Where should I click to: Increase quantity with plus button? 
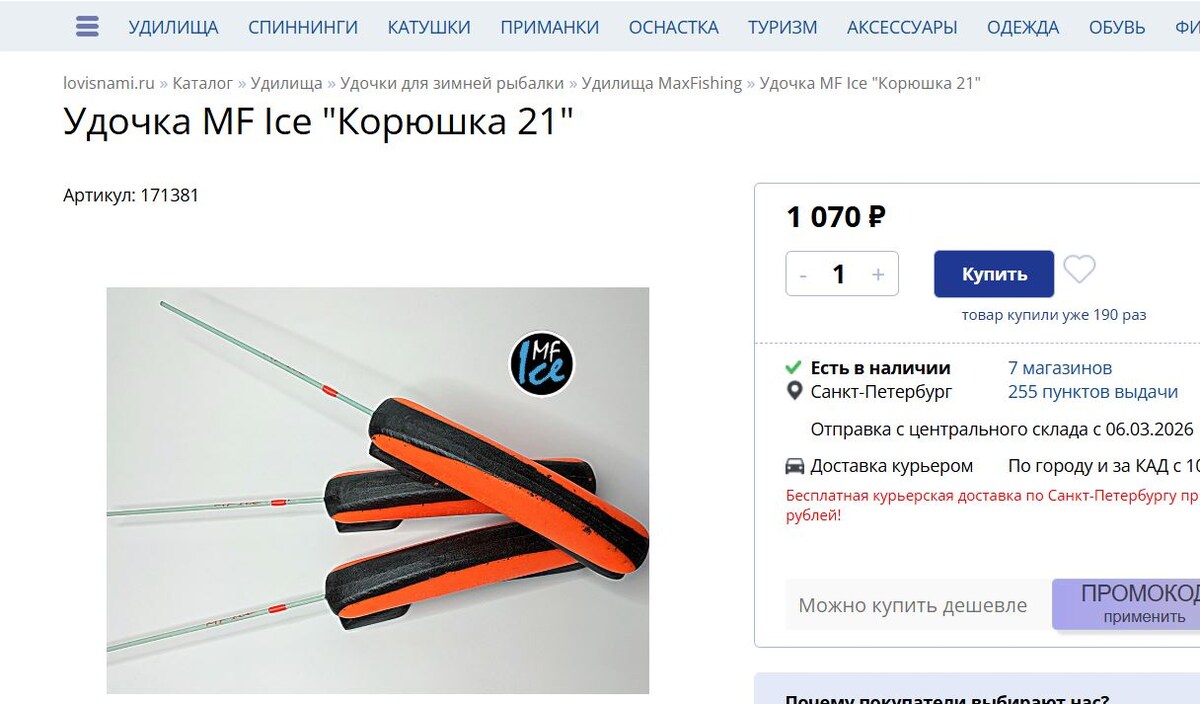tap(878, 274)
